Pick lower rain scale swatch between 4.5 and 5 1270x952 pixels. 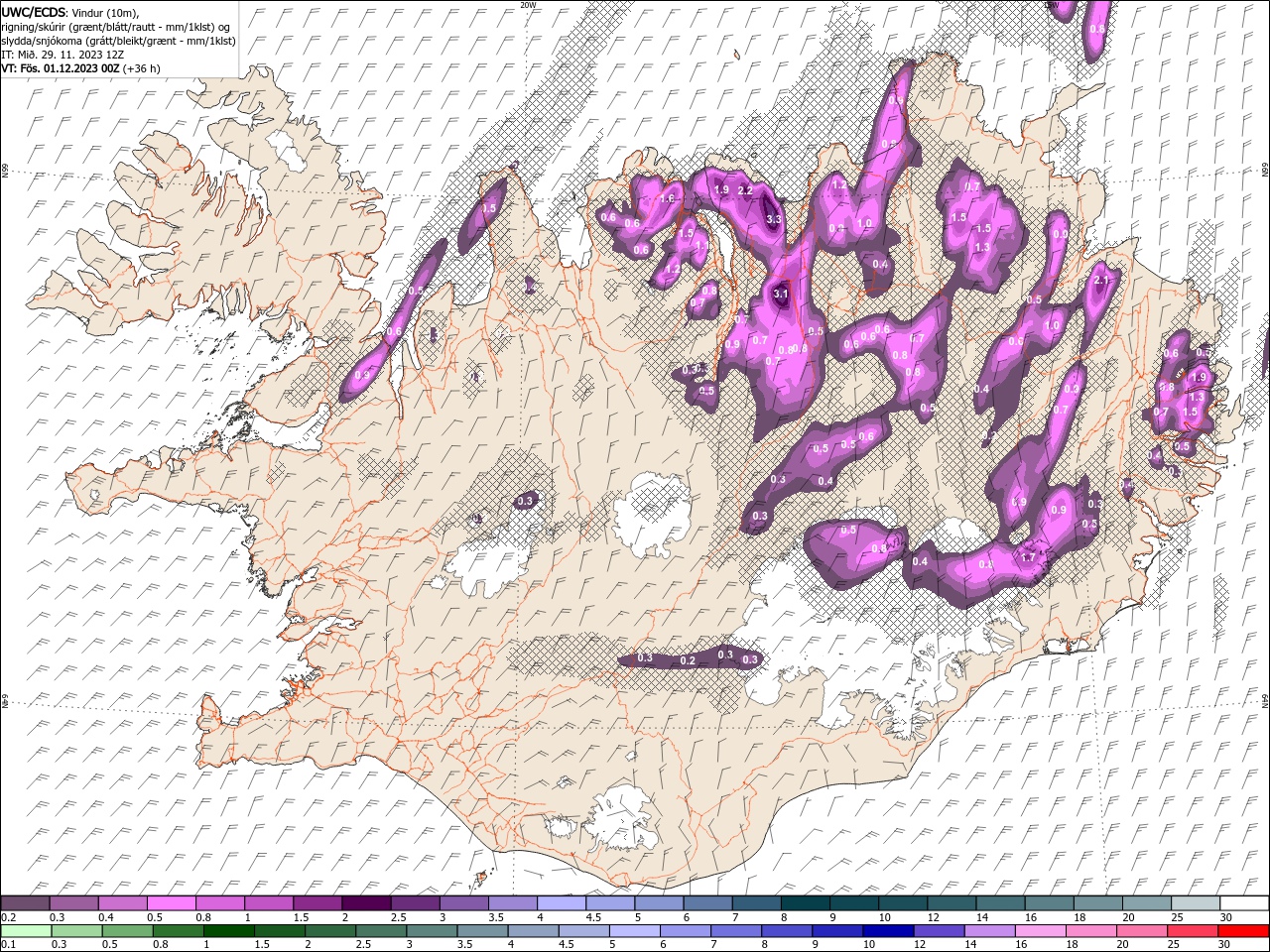pos(583,931)
